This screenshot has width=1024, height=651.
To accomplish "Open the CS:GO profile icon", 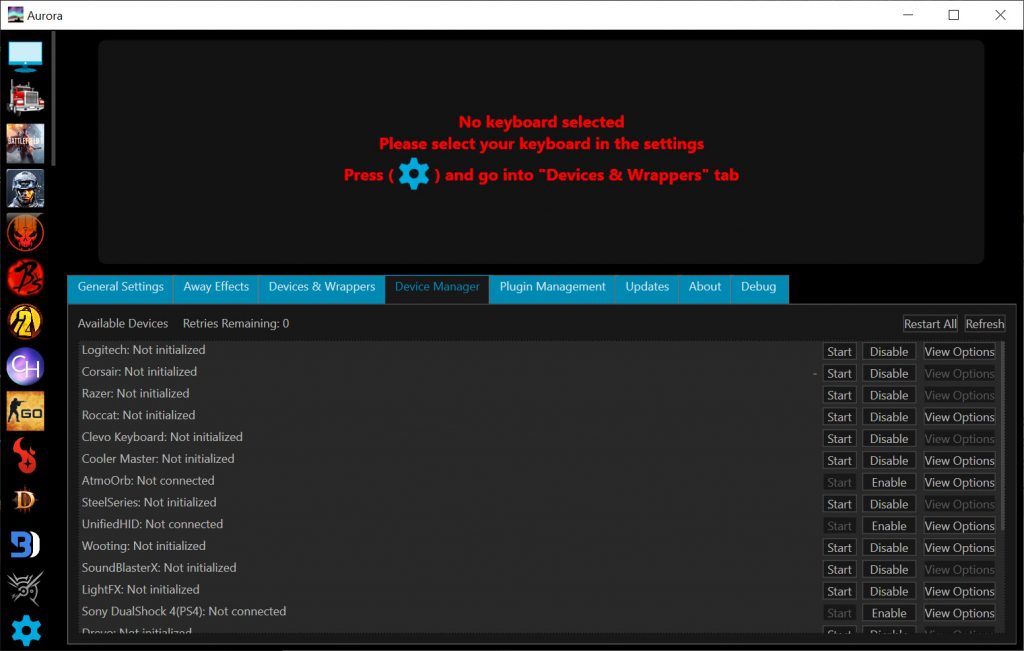I will coord(25,411).
